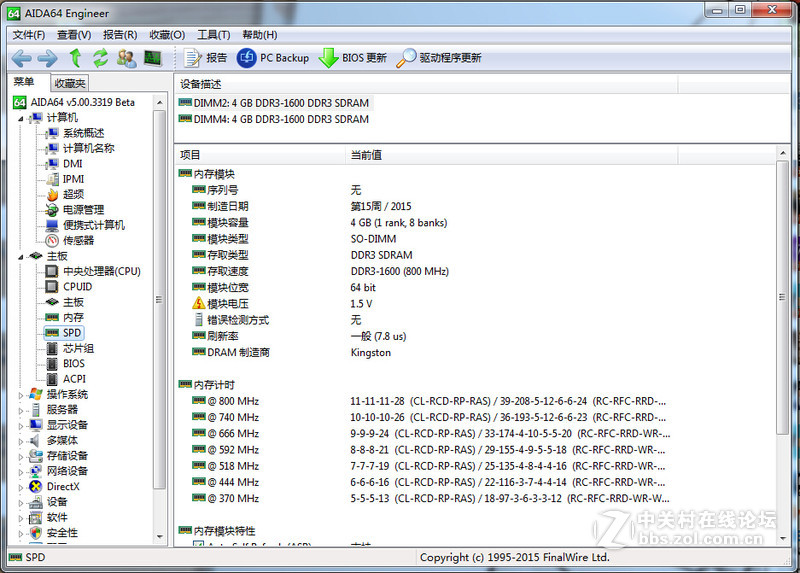800x573 pixels.
Task: Click the tree pane scroll down arrow
Action: (x=160, y=537)
